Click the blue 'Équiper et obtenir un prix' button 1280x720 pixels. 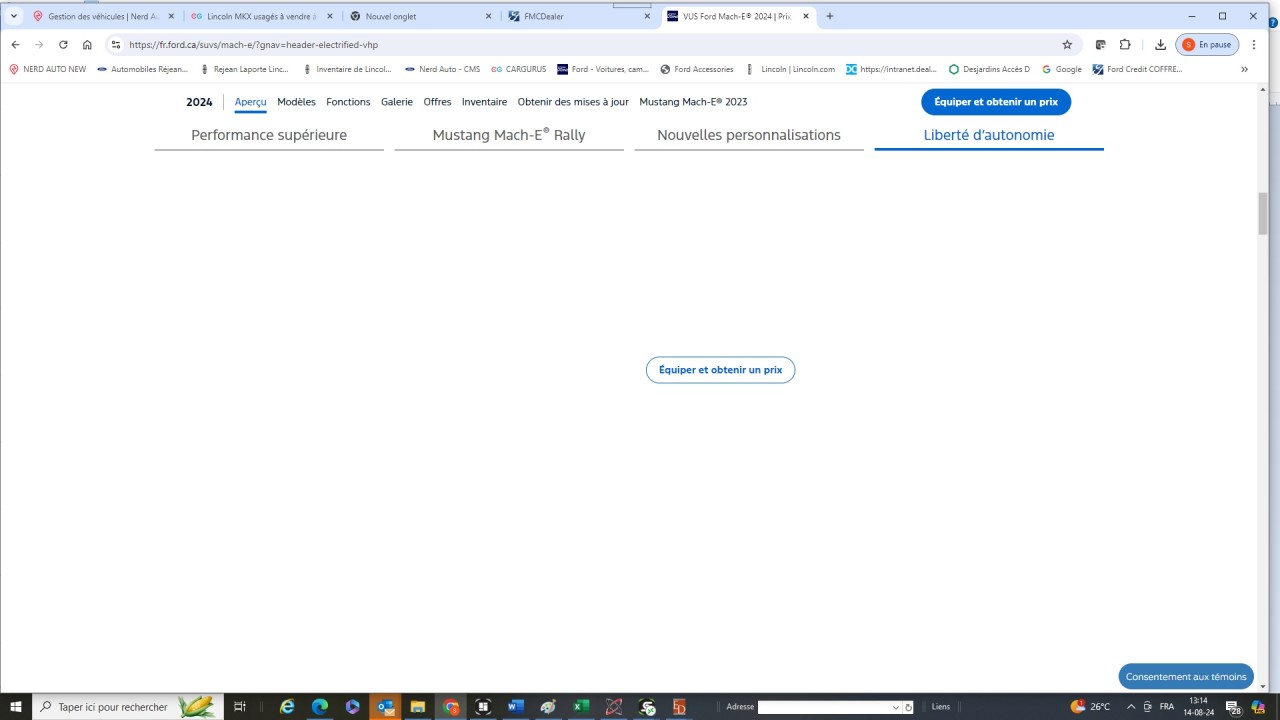996,102
